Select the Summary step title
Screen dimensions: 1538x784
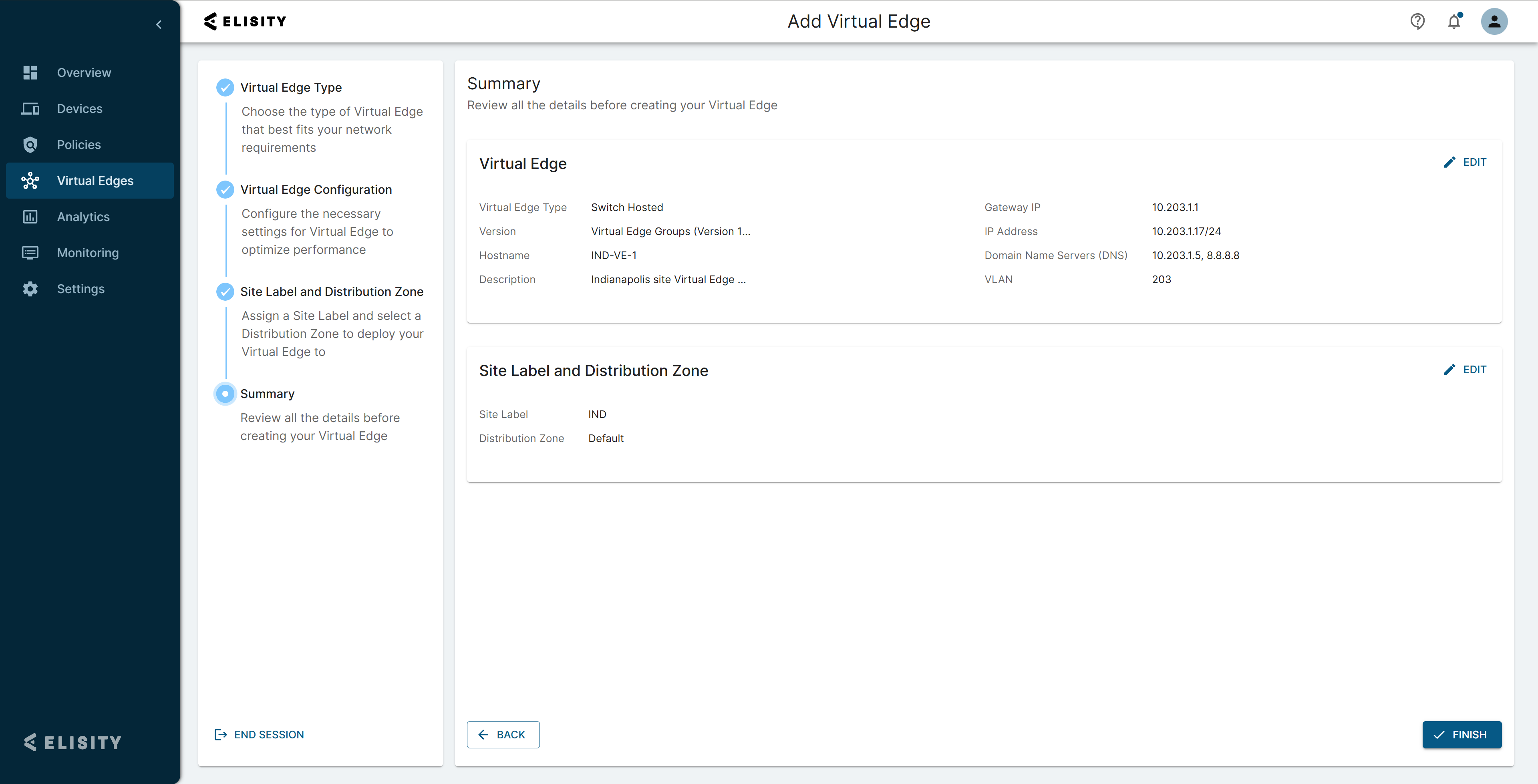[267, 394]
